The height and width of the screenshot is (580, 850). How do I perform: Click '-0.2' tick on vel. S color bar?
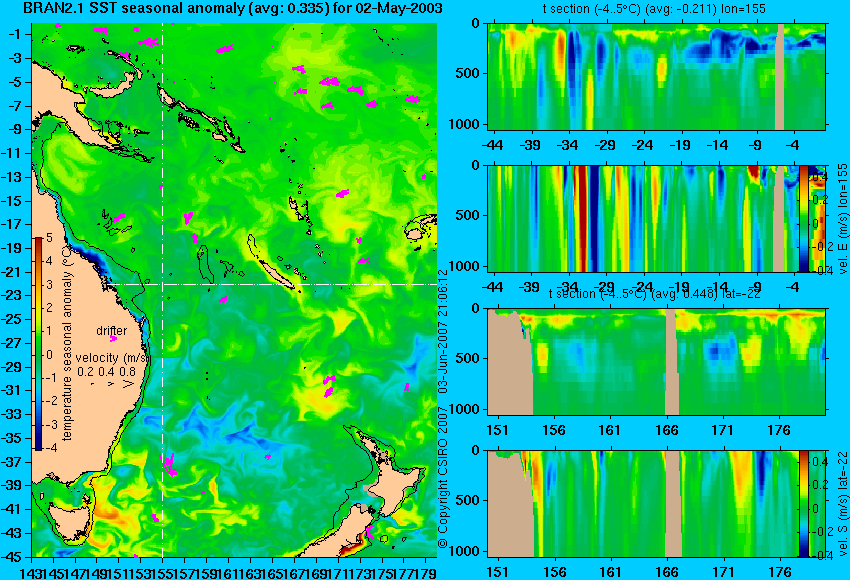[x=818, y=531]
